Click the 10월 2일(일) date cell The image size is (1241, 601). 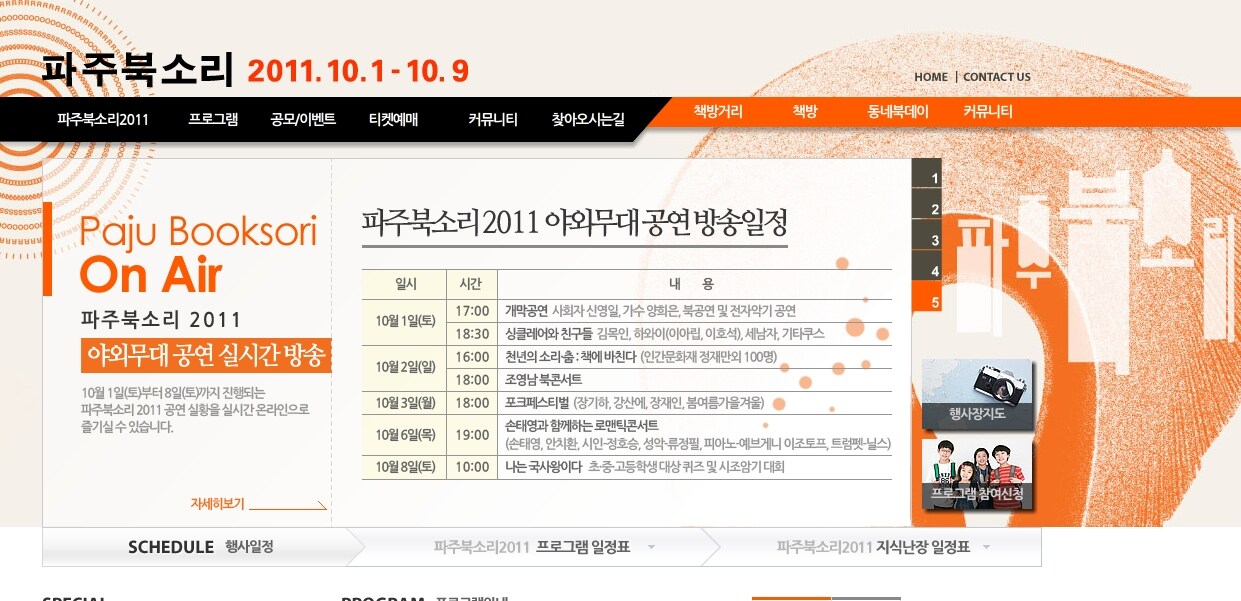tap(406, 367)
